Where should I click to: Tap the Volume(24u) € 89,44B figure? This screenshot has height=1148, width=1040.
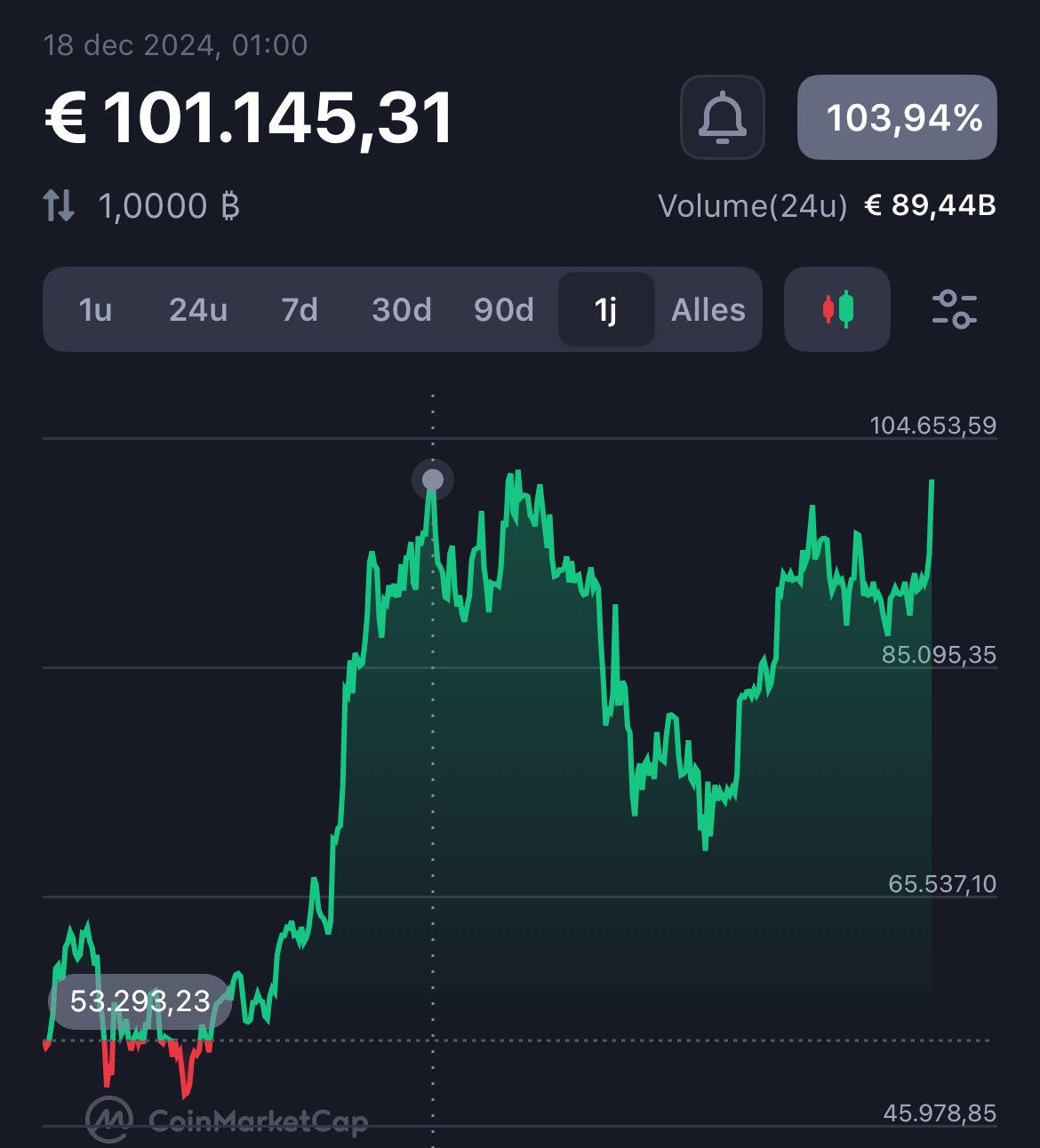pyautogui.click(x=827, y=206)
